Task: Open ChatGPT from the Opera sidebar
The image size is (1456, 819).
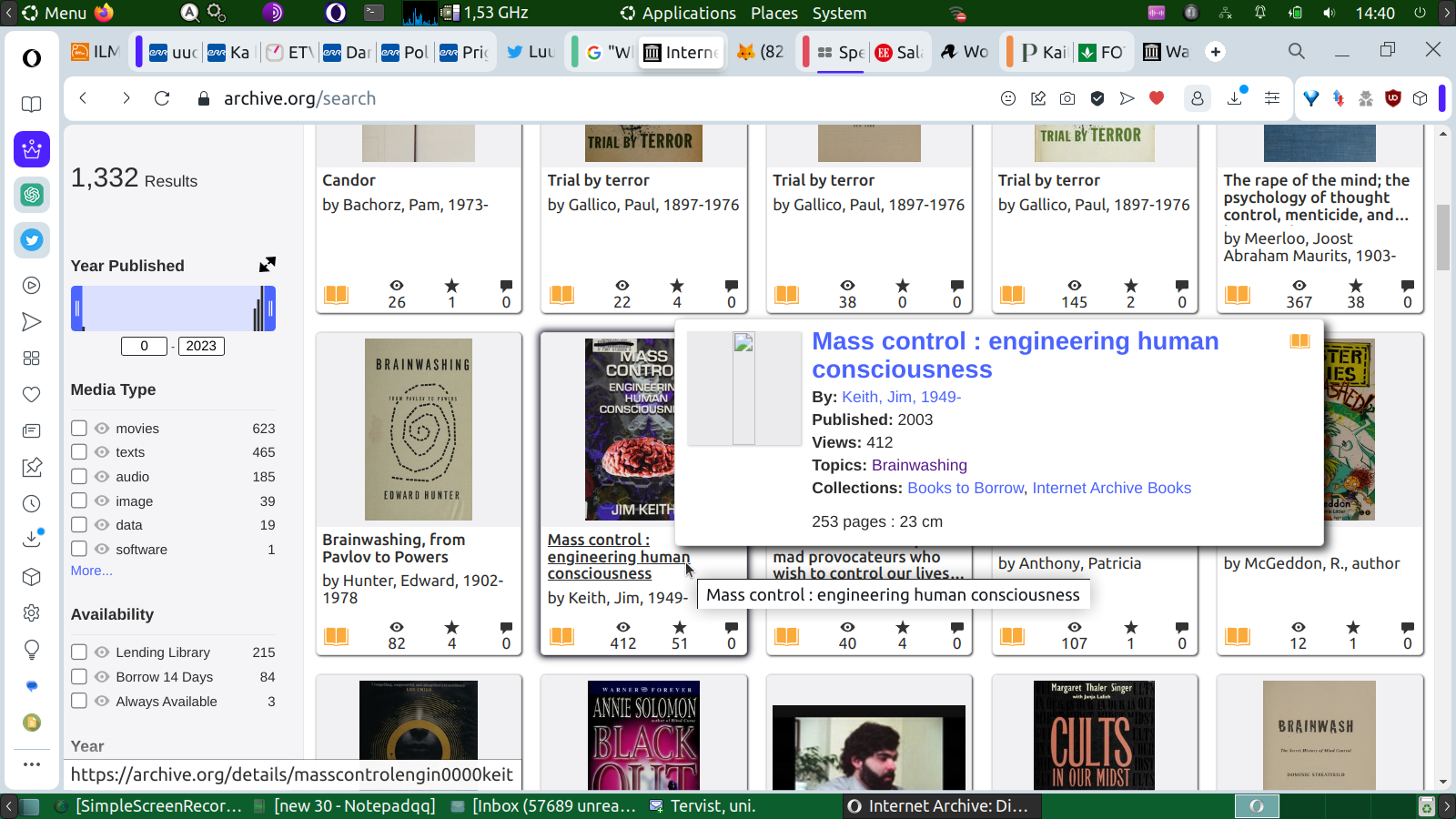Action: (32, 195)
